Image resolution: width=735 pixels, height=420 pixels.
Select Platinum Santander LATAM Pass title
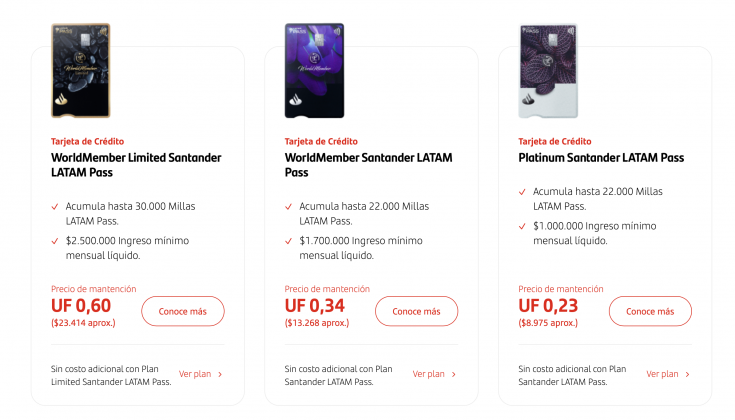click(601, 158)
